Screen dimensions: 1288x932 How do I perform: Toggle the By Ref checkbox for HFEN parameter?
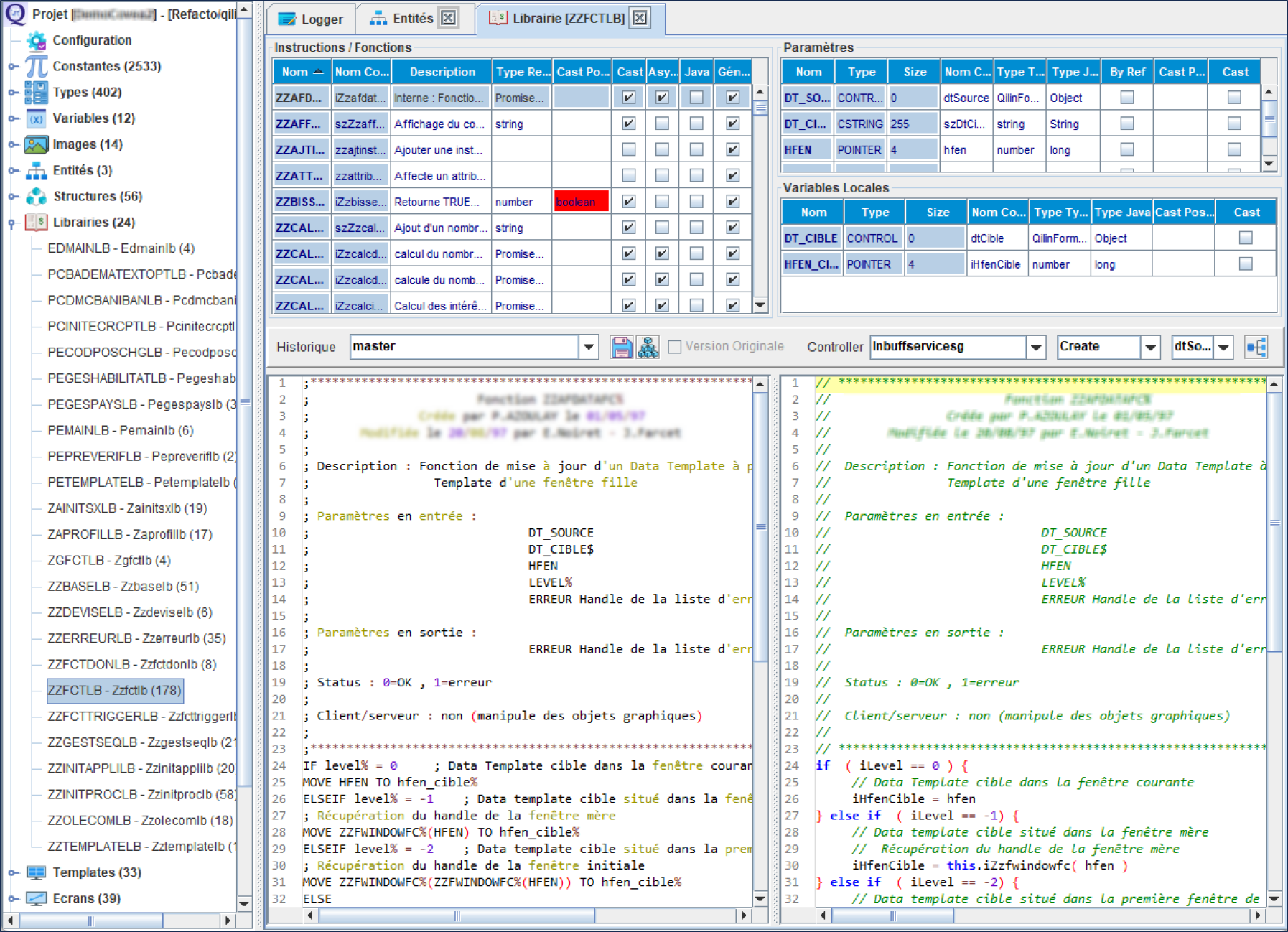coord(1126,149)
